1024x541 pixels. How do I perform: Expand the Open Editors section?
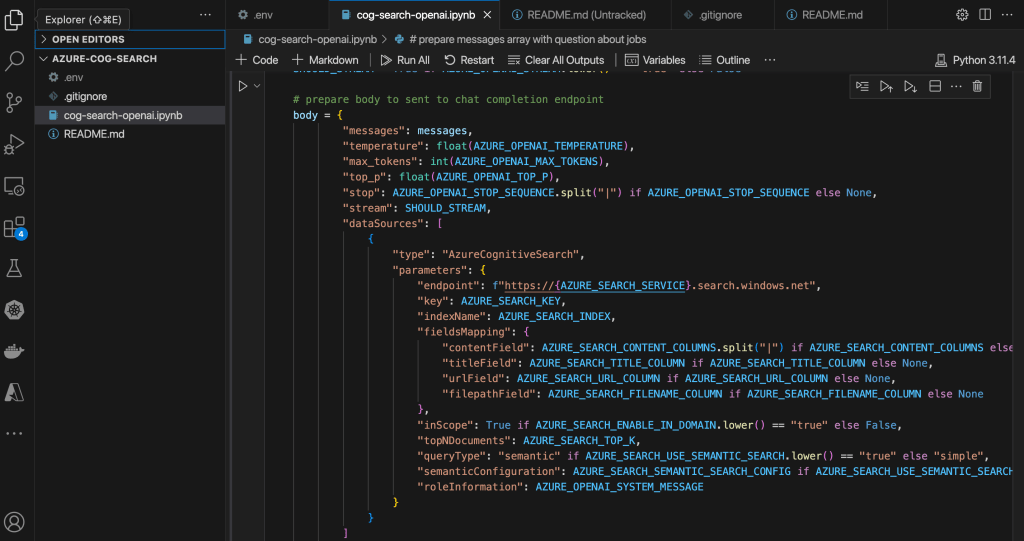tap(88, 39)
